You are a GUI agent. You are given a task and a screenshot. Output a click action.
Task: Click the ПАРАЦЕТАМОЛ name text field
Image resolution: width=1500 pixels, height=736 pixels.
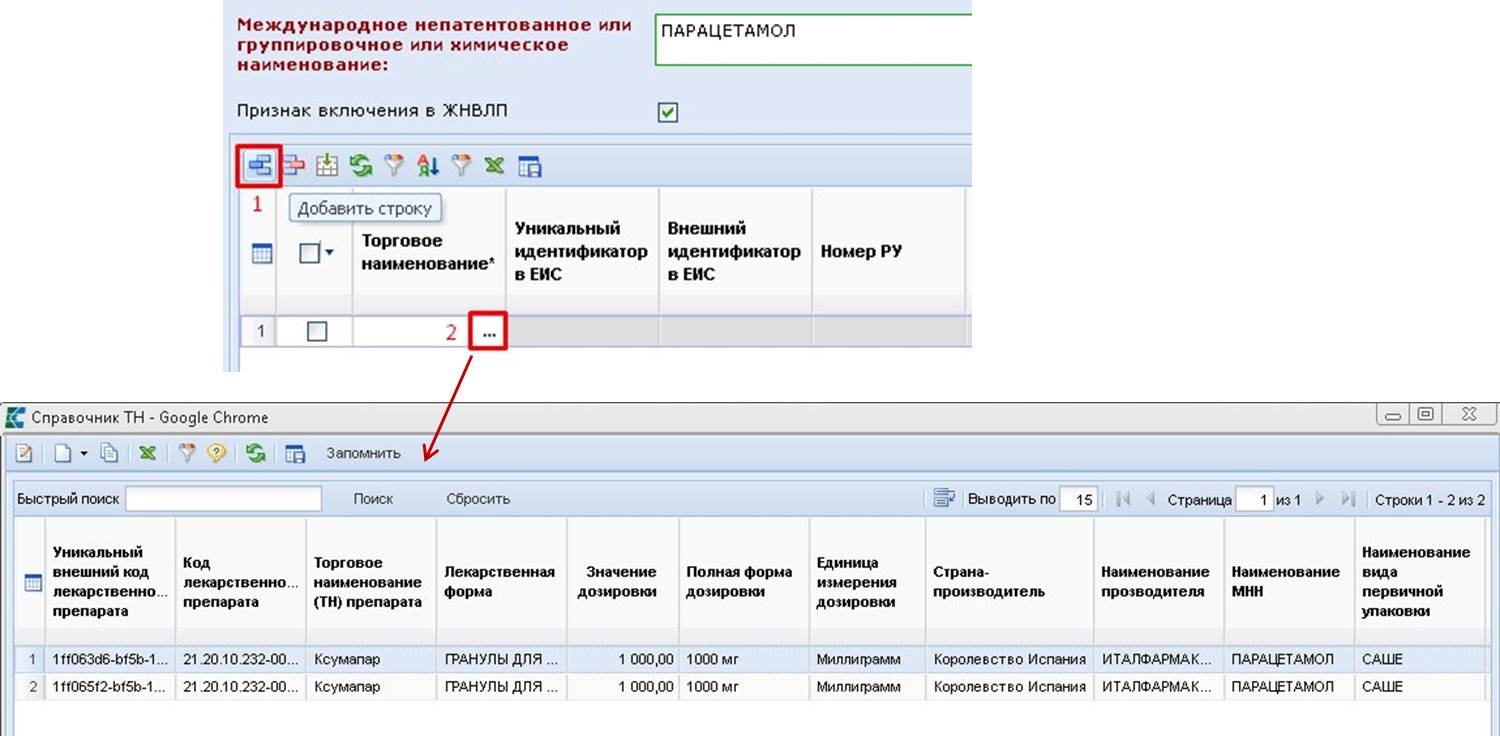point(813,40)
